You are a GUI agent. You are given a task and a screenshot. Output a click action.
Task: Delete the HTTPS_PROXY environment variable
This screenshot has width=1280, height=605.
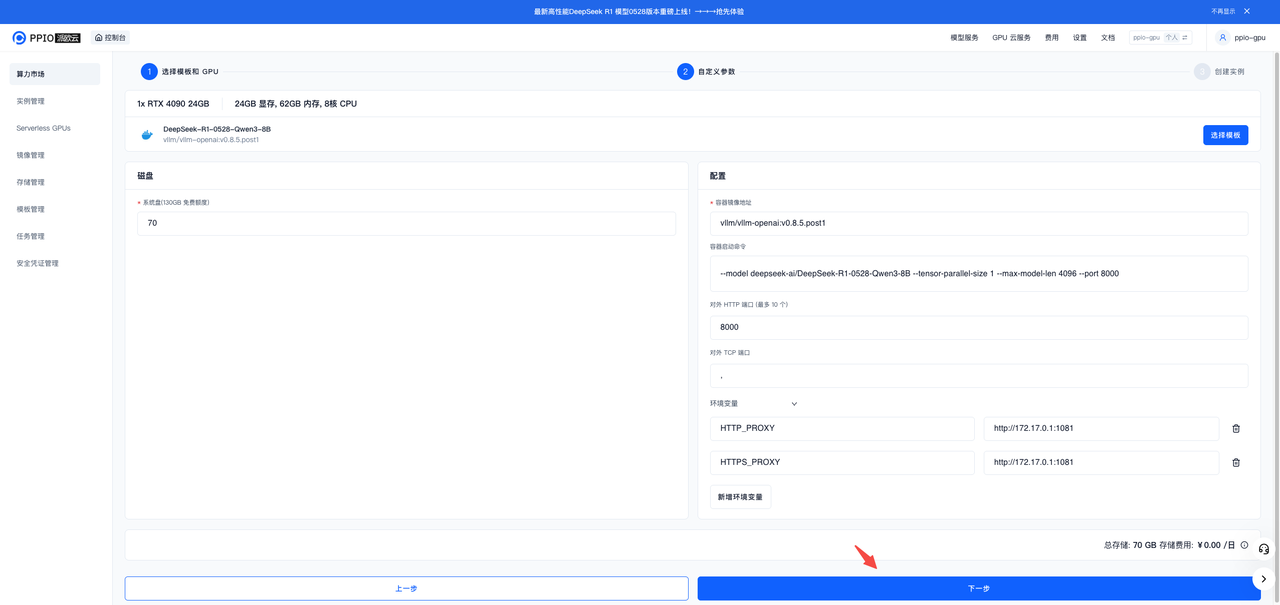(1236, 462)
